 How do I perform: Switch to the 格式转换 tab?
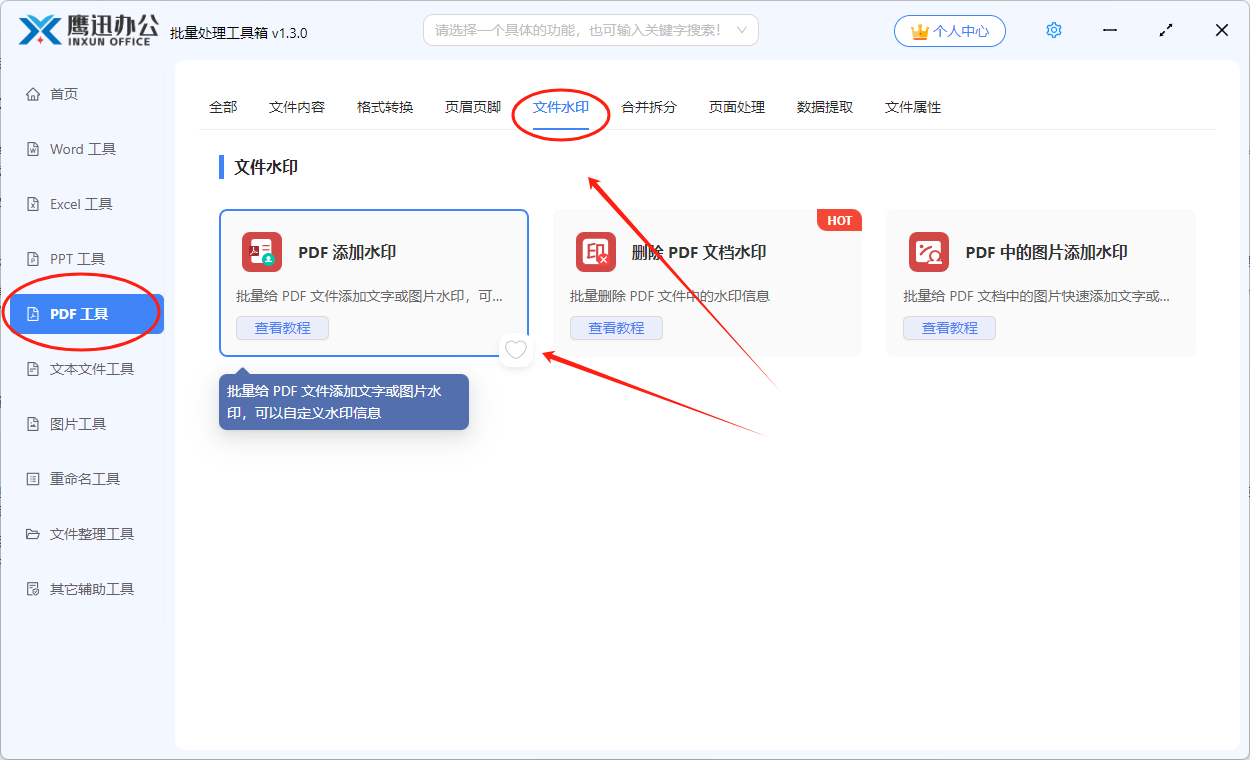point(385,107)
